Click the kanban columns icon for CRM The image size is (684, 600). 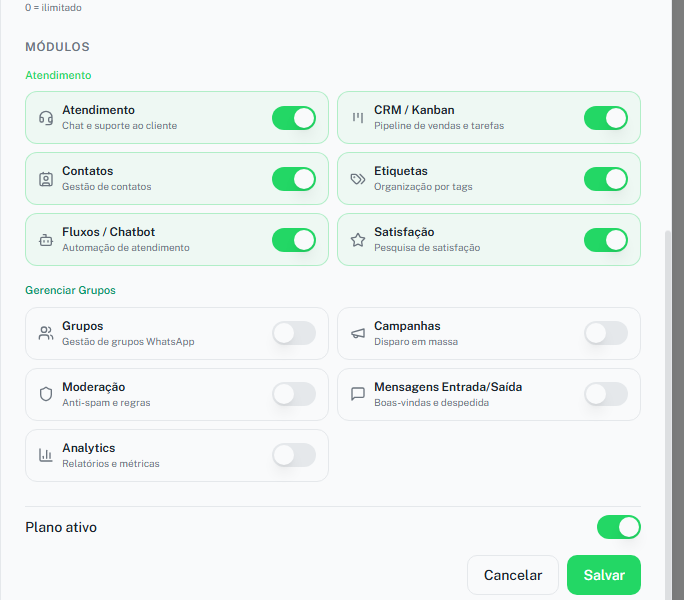click(358, 118)
